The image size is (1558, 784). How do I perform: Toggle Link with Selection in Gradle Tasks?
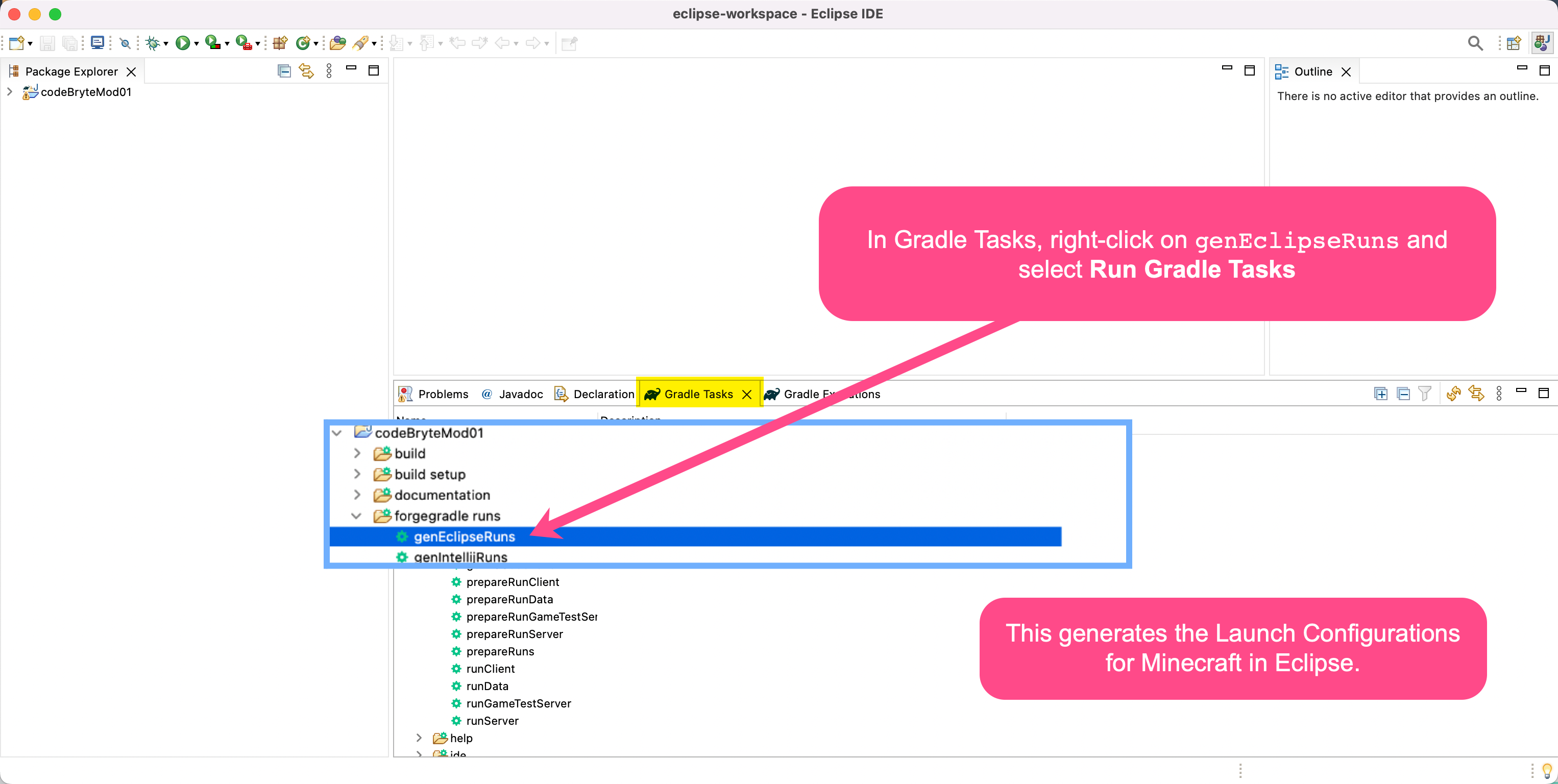(1476, 394)
